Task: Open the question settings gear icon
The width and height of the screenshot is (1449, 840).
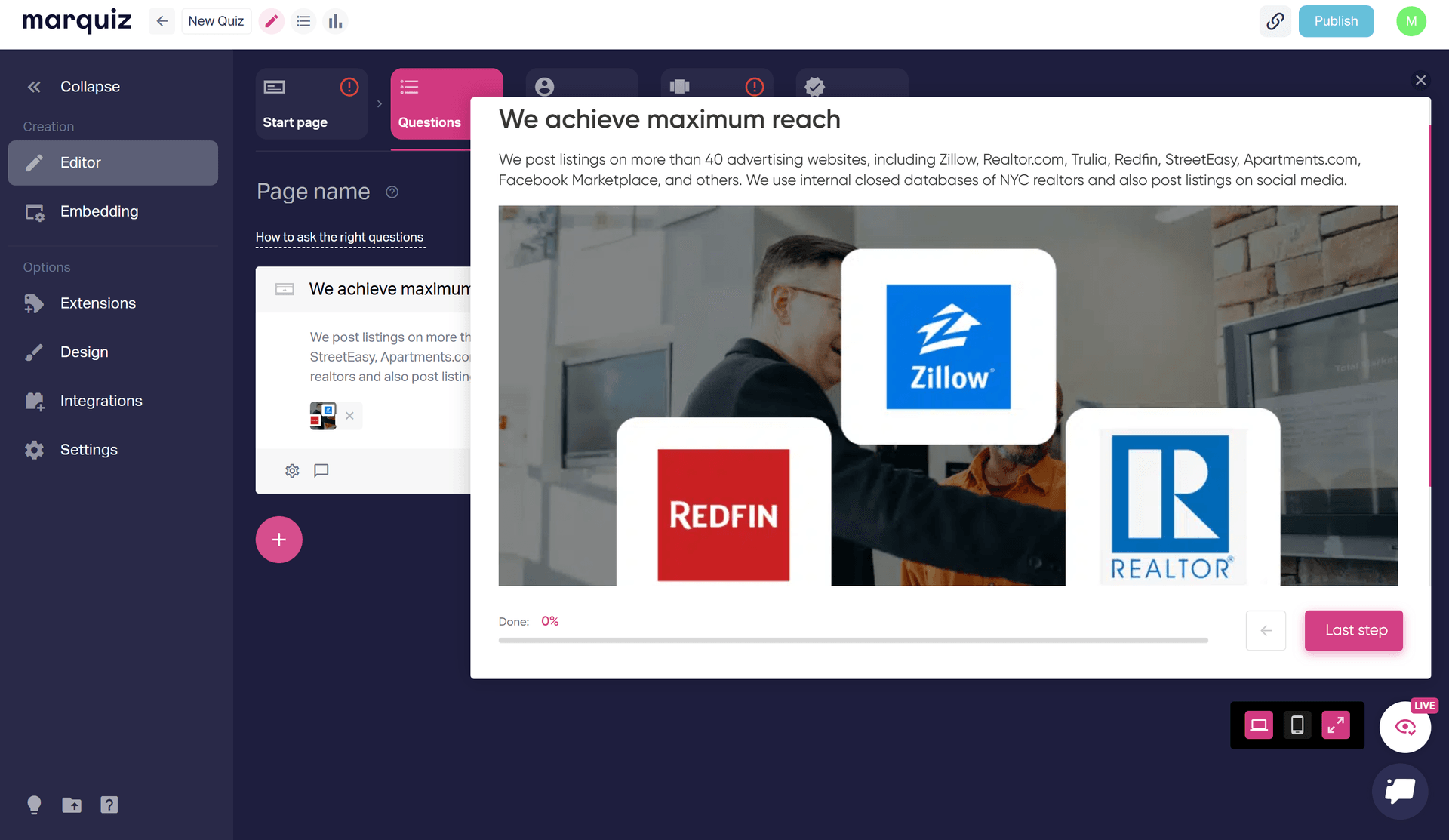Action: 292,471
